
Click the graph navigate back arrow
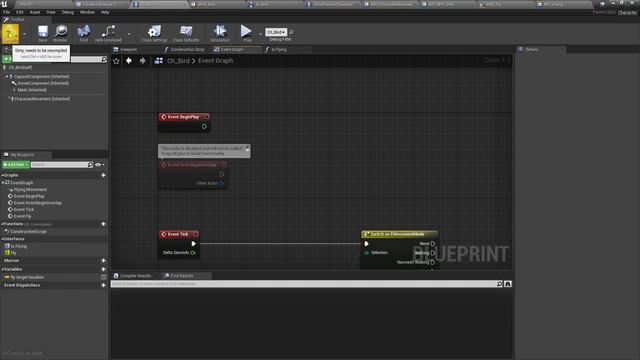(x=129, y=60)
